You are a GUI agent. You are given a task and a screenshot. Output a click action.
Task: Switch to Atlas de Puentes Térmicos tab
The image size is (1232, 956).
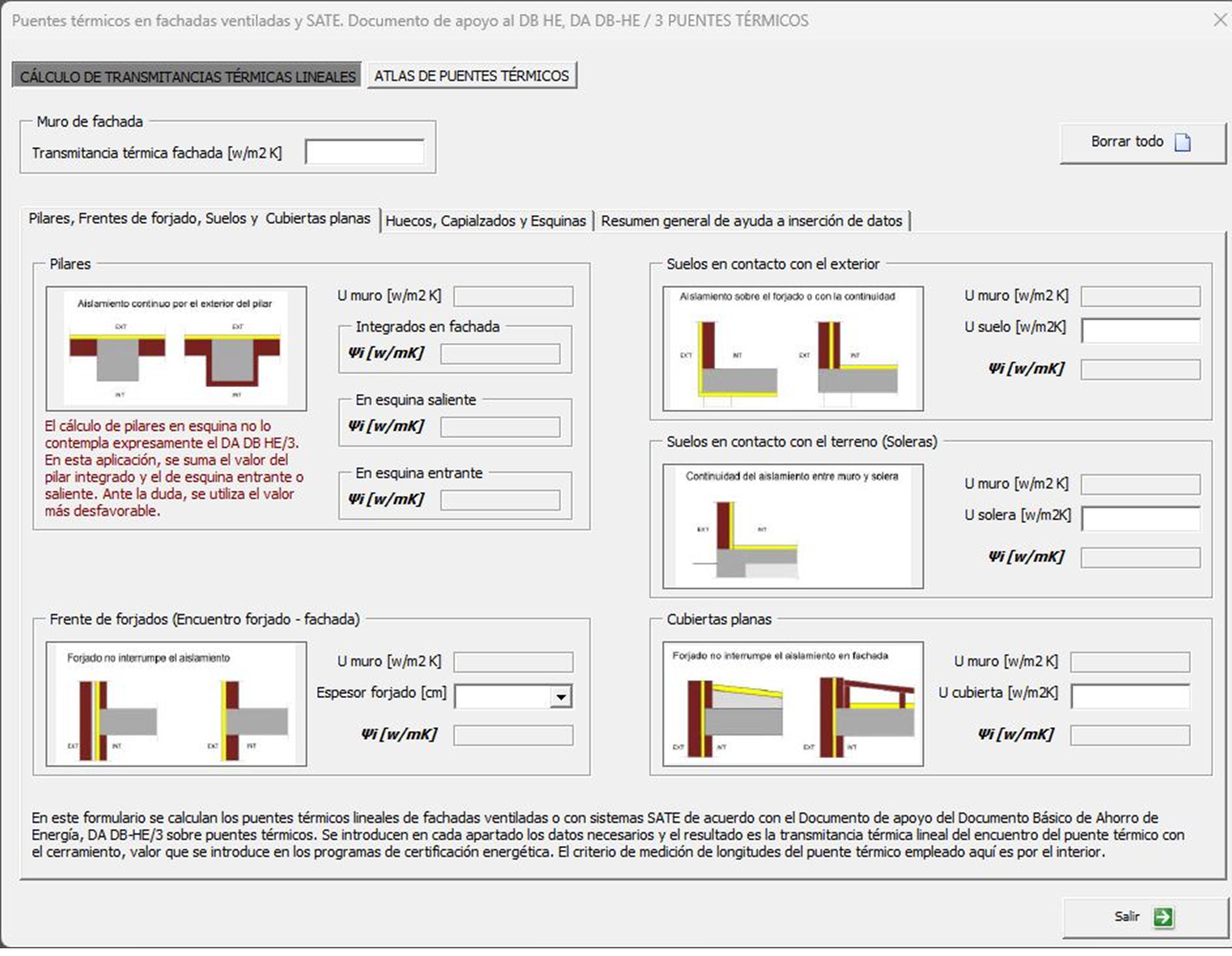pyautogui.click(x=471, y=76)
